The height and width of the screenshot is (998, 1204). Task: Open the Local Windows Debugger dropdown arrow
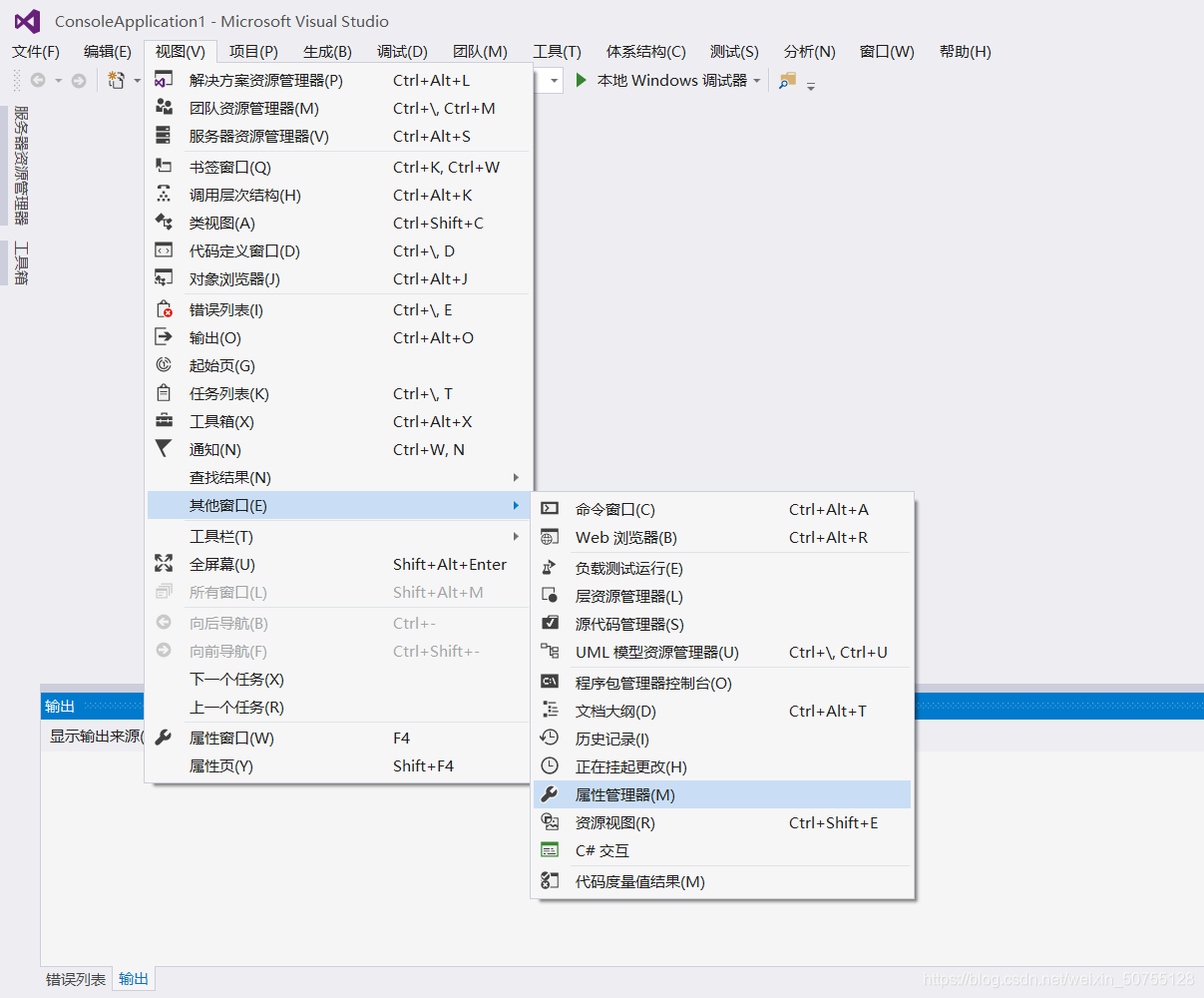[x=757, y=81]
